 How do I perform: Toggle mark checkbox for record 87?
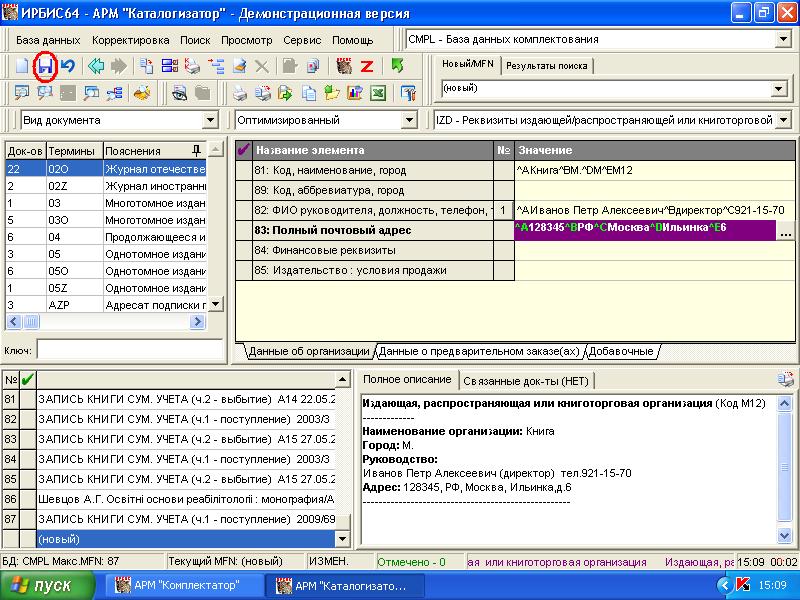tap(28, 519)
